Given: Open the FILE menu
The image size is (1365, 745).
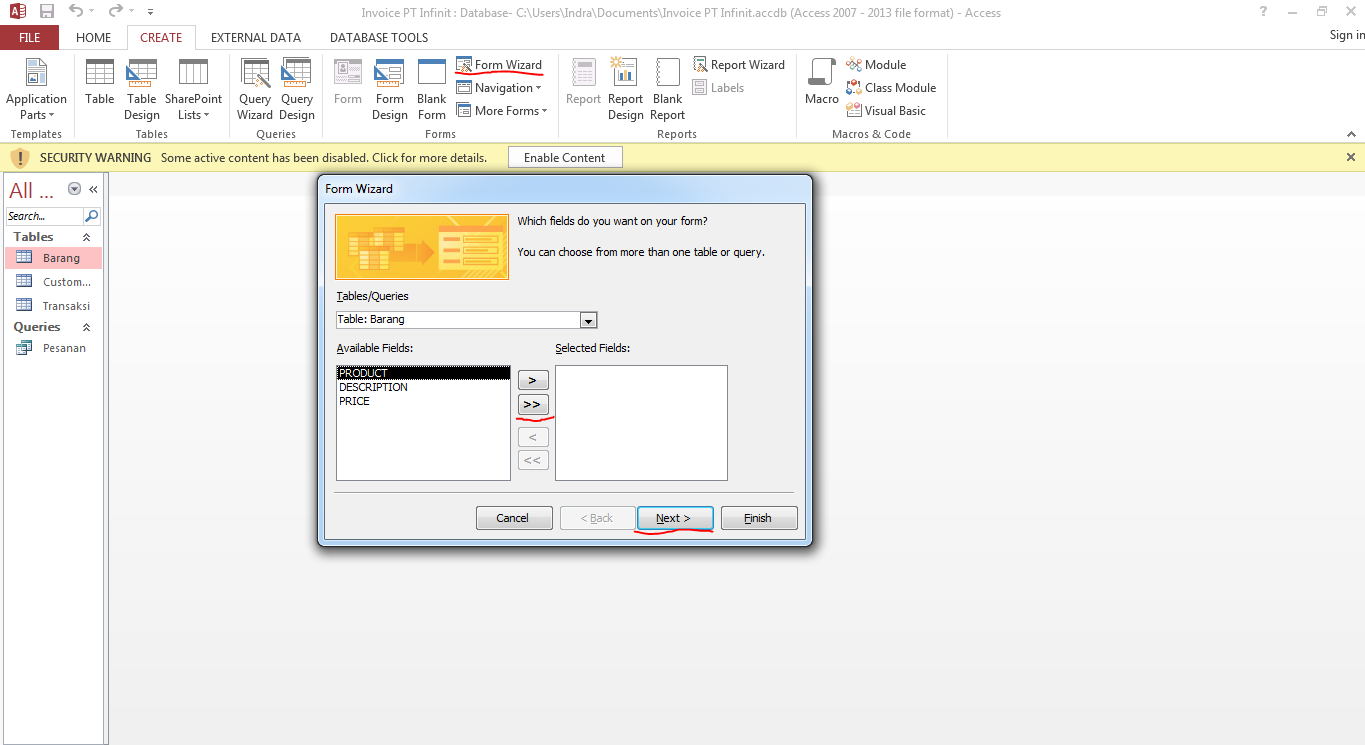Looking at the screenshot, I should coord(29,36).
